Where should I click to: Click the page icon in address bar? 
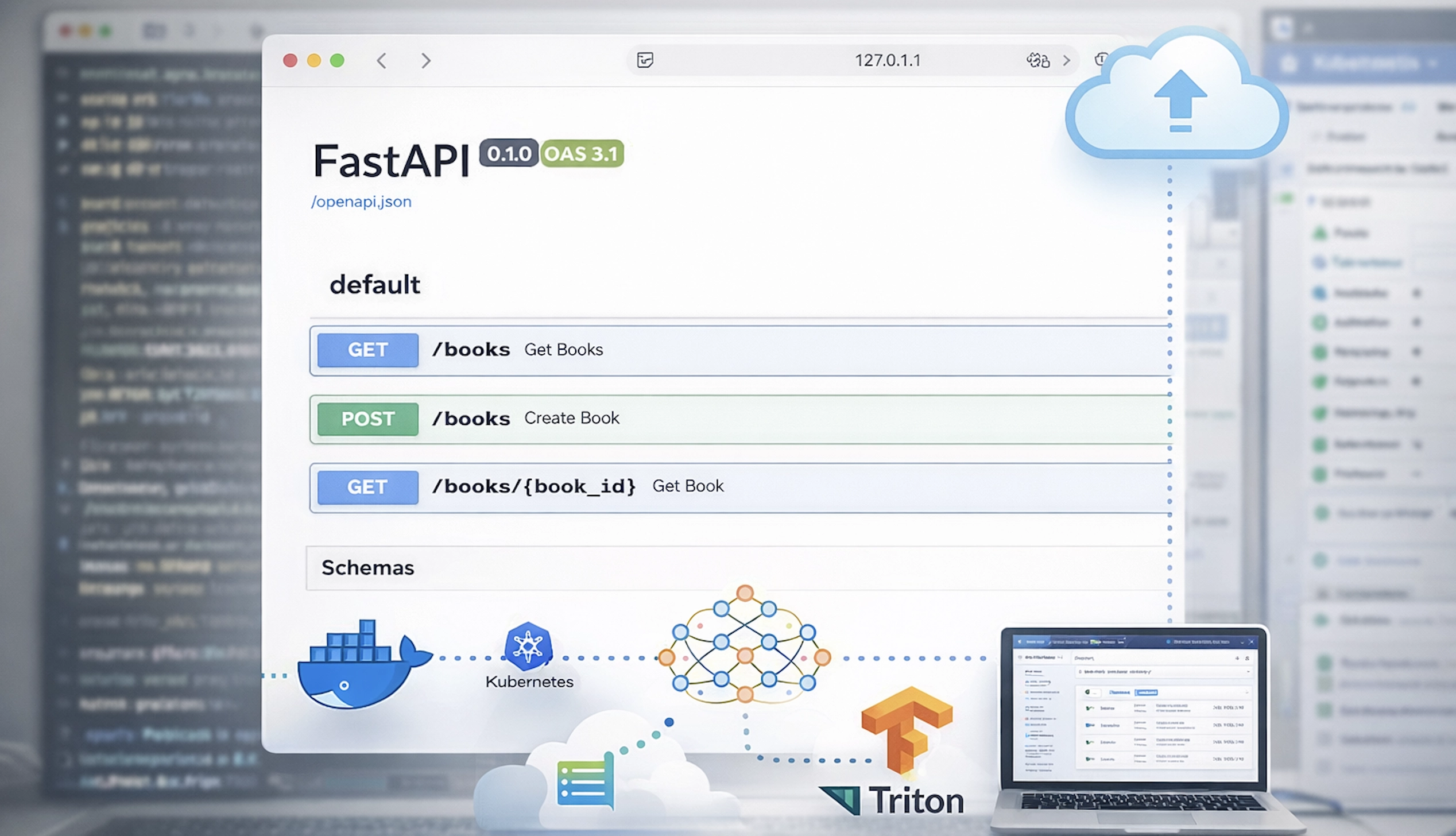pyautogui.click(x=645, y=60)
